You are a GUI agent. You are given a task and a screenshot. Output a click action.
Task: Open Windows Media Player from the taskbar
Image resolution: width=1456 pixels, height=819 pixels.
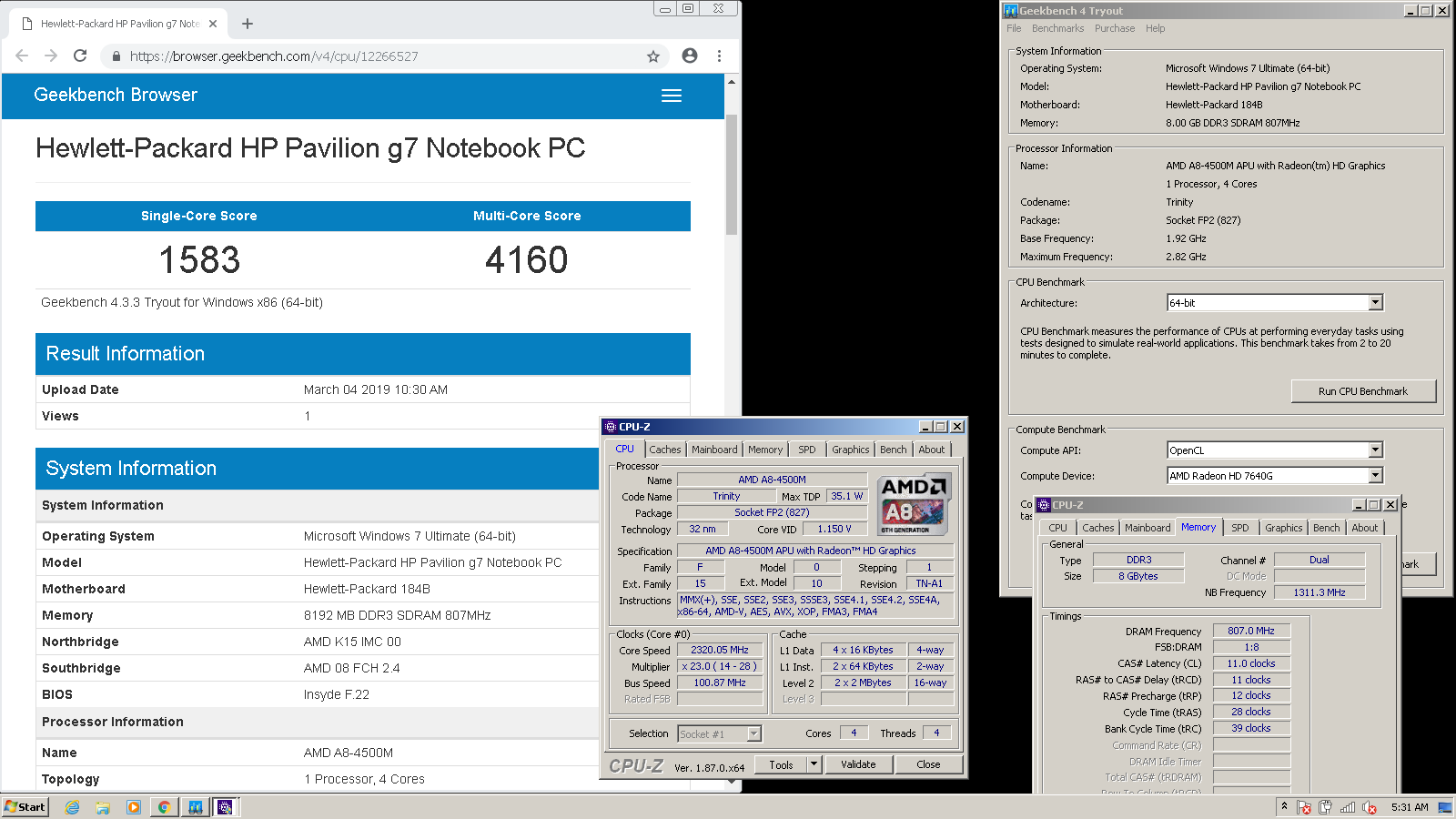pos(134,807)
